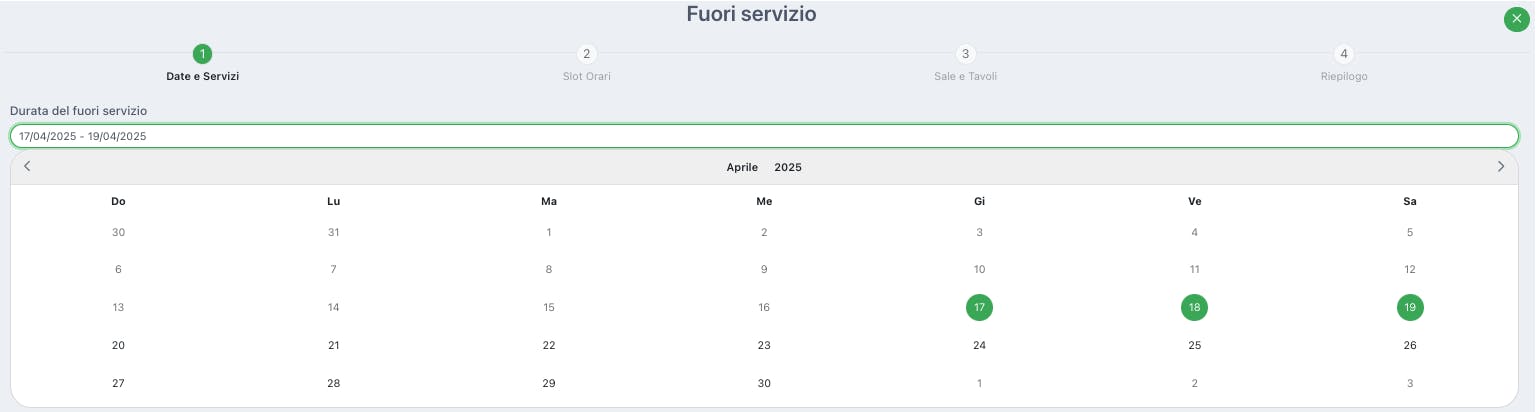Close the Fuori servizio dialog
Image resolution: width=1537 pixels, height=412 pixels.
[1516, 19]
